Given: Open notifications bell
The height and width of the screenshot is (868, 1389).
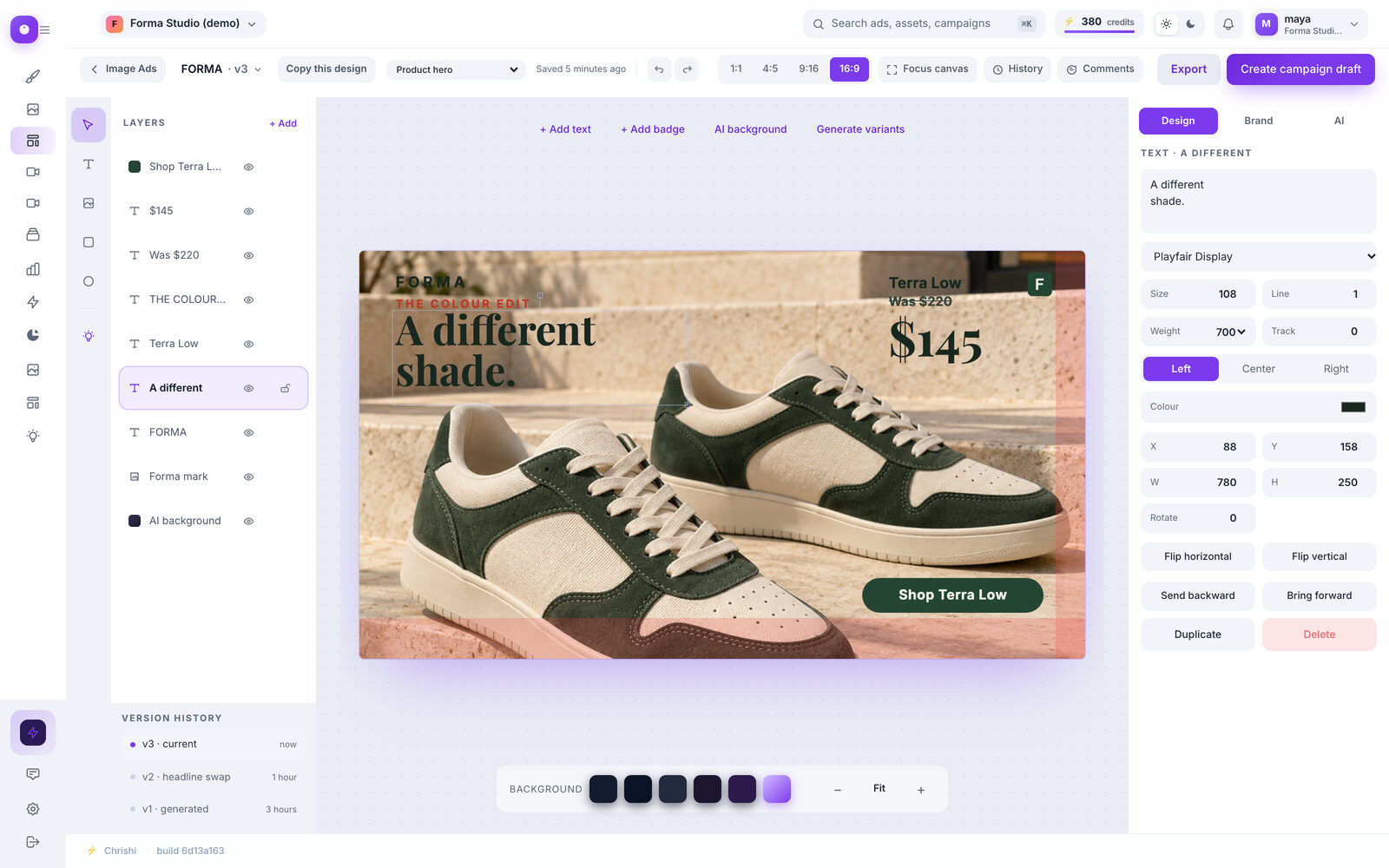Looking at the screenshot, I should 1228,24.
